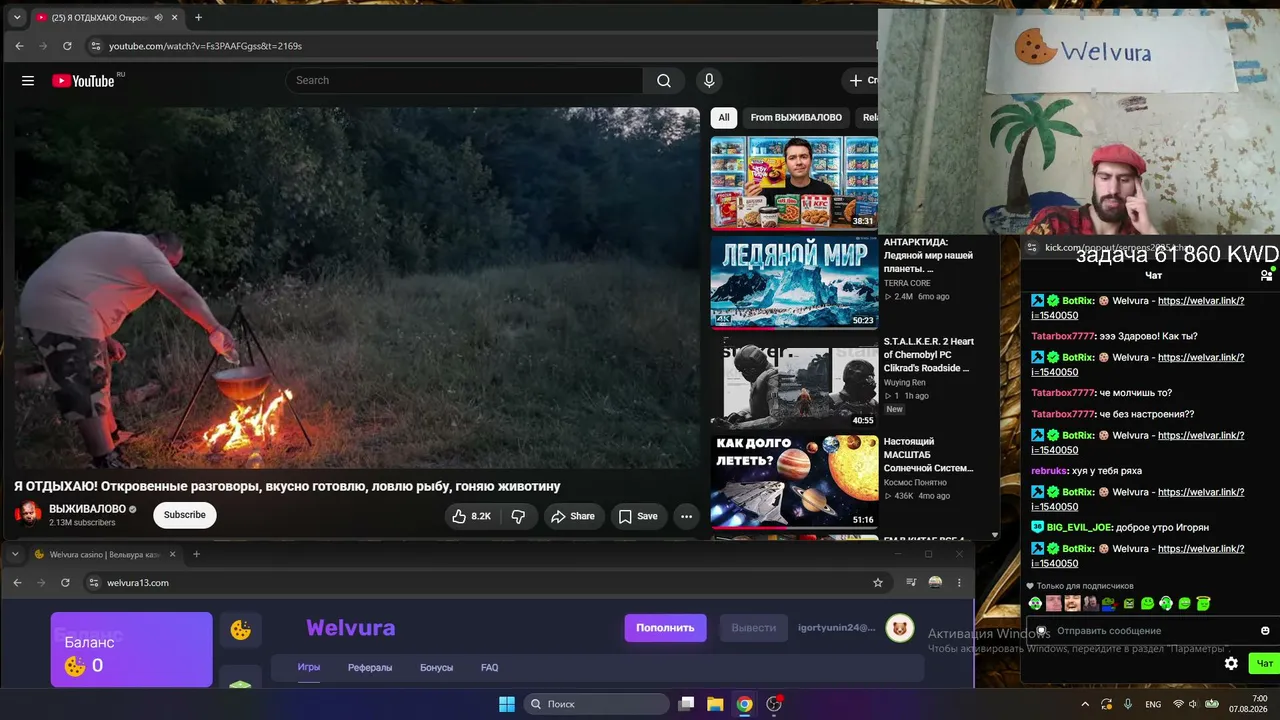Subscribe to the ВЫЖИВАЛОВО channel
This screenshot has width=1280, height=720.
click(185, 515)
